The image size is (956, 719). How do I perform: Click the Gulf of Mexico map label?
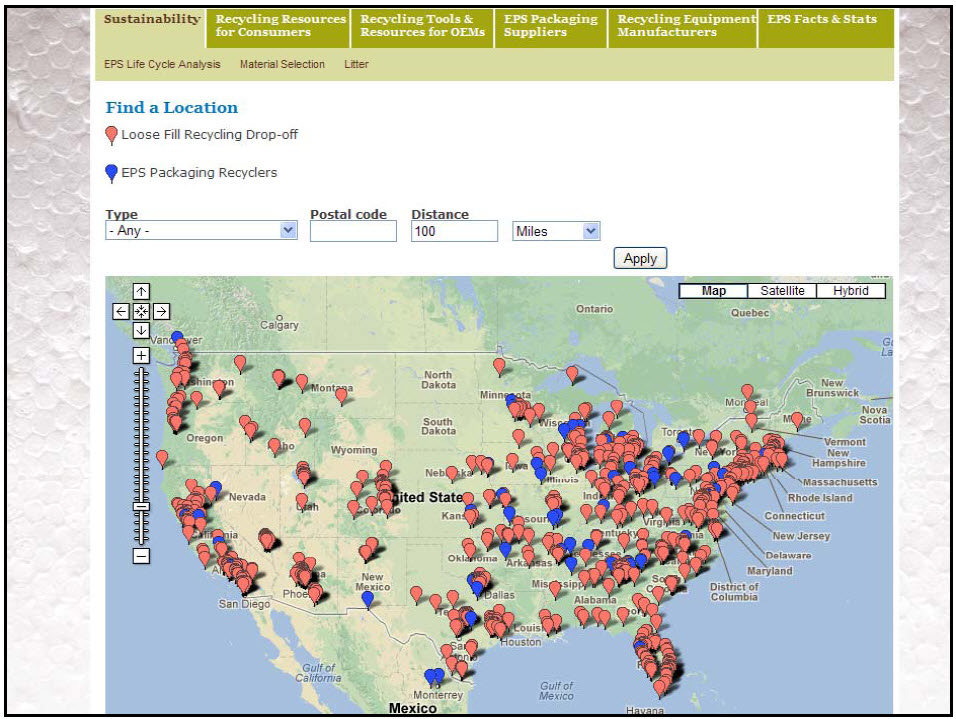(556, 691)
